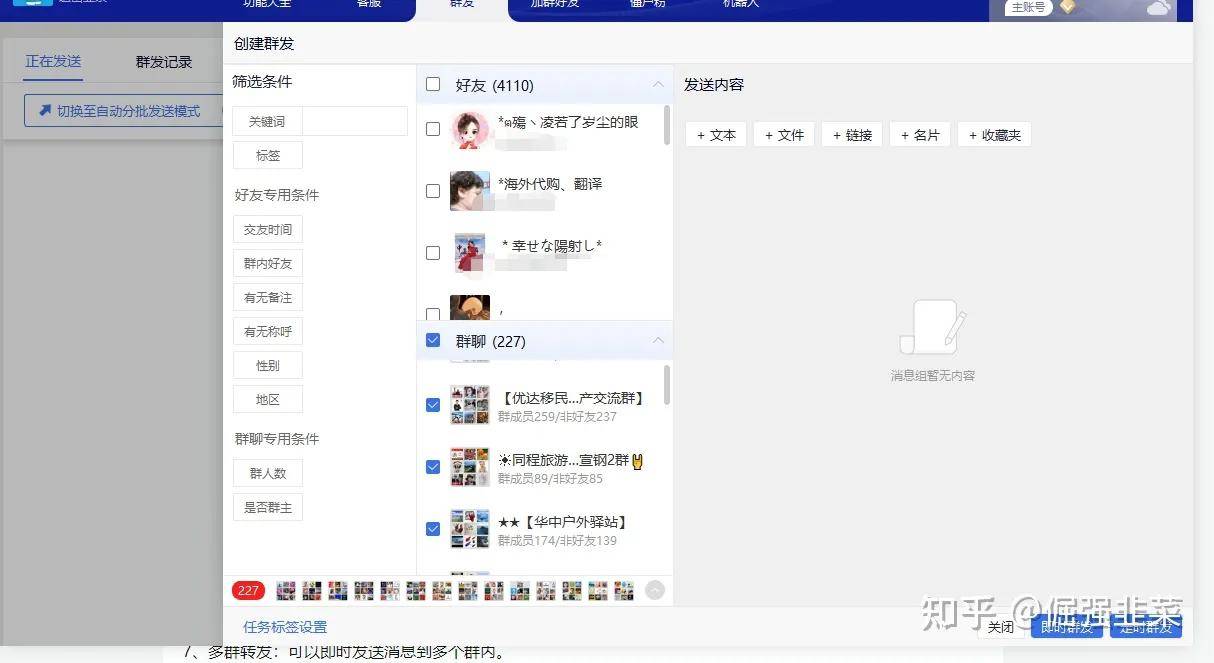
Task: Collapse the 群聊 list with its chevron
Action: [x=658, y=341]
